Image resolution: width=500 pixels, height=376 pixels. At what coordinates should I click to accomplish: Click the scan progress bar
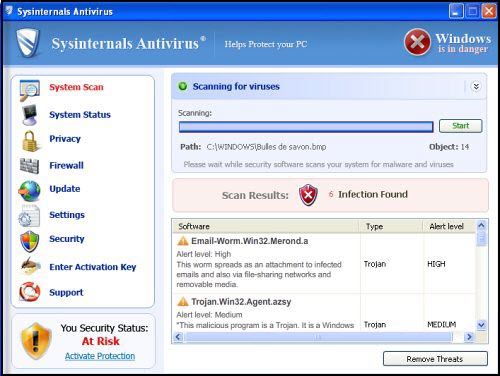pyautogui.click(x=306, y=127)
